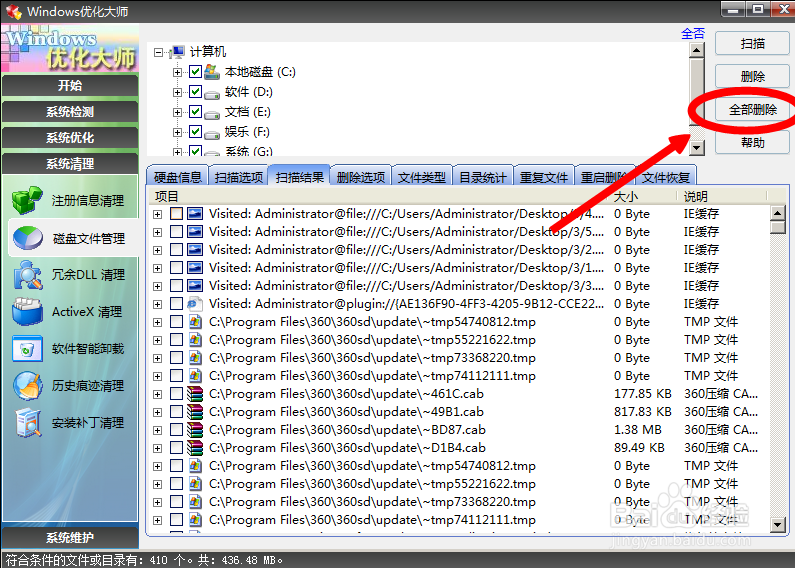Expand the Desktop/3/5 Visited result row
This screenshot has height=568, width=795.
click(x=158, y=232)
